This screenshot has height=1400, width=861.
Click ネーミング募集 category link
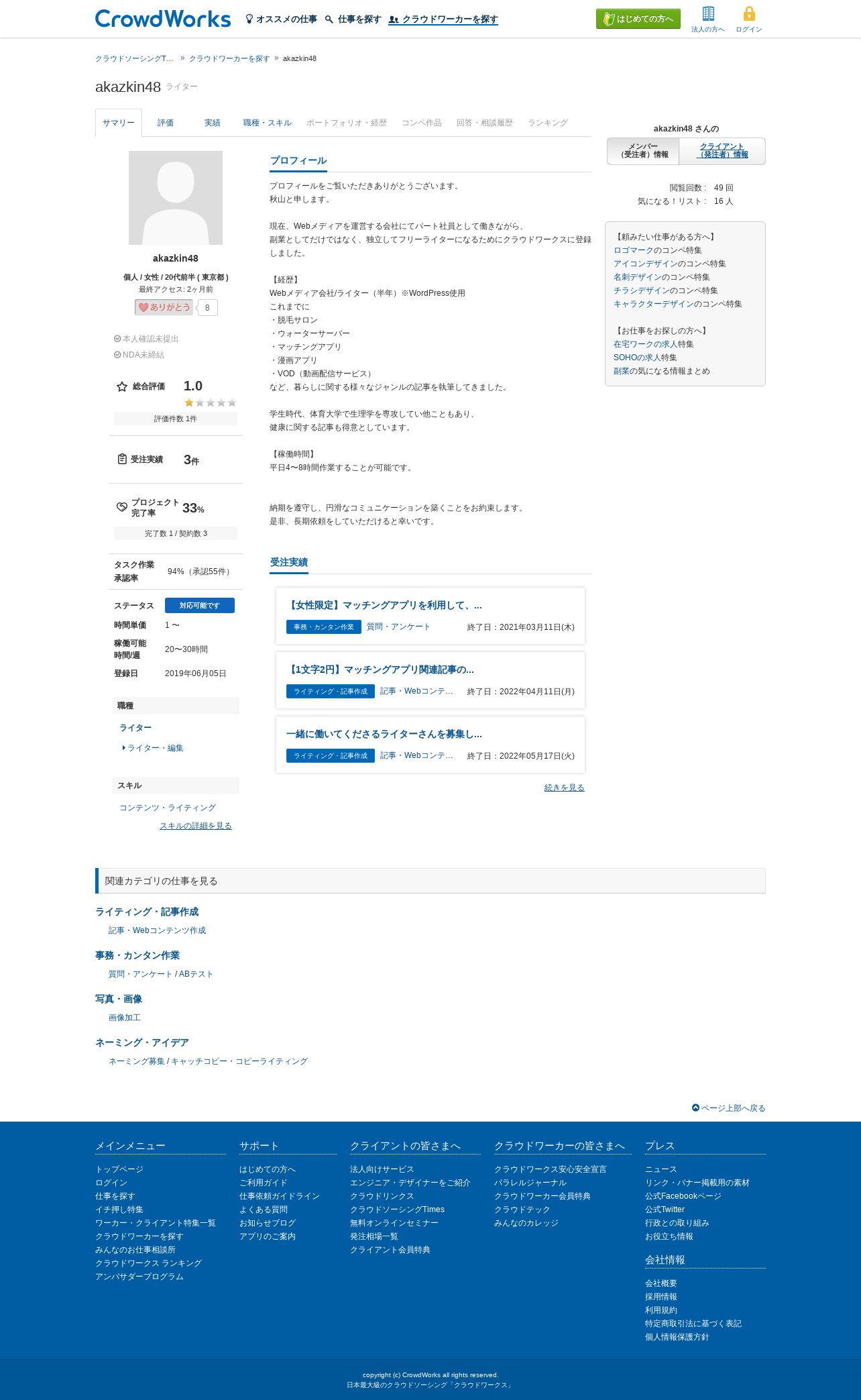click(137, 1061)
